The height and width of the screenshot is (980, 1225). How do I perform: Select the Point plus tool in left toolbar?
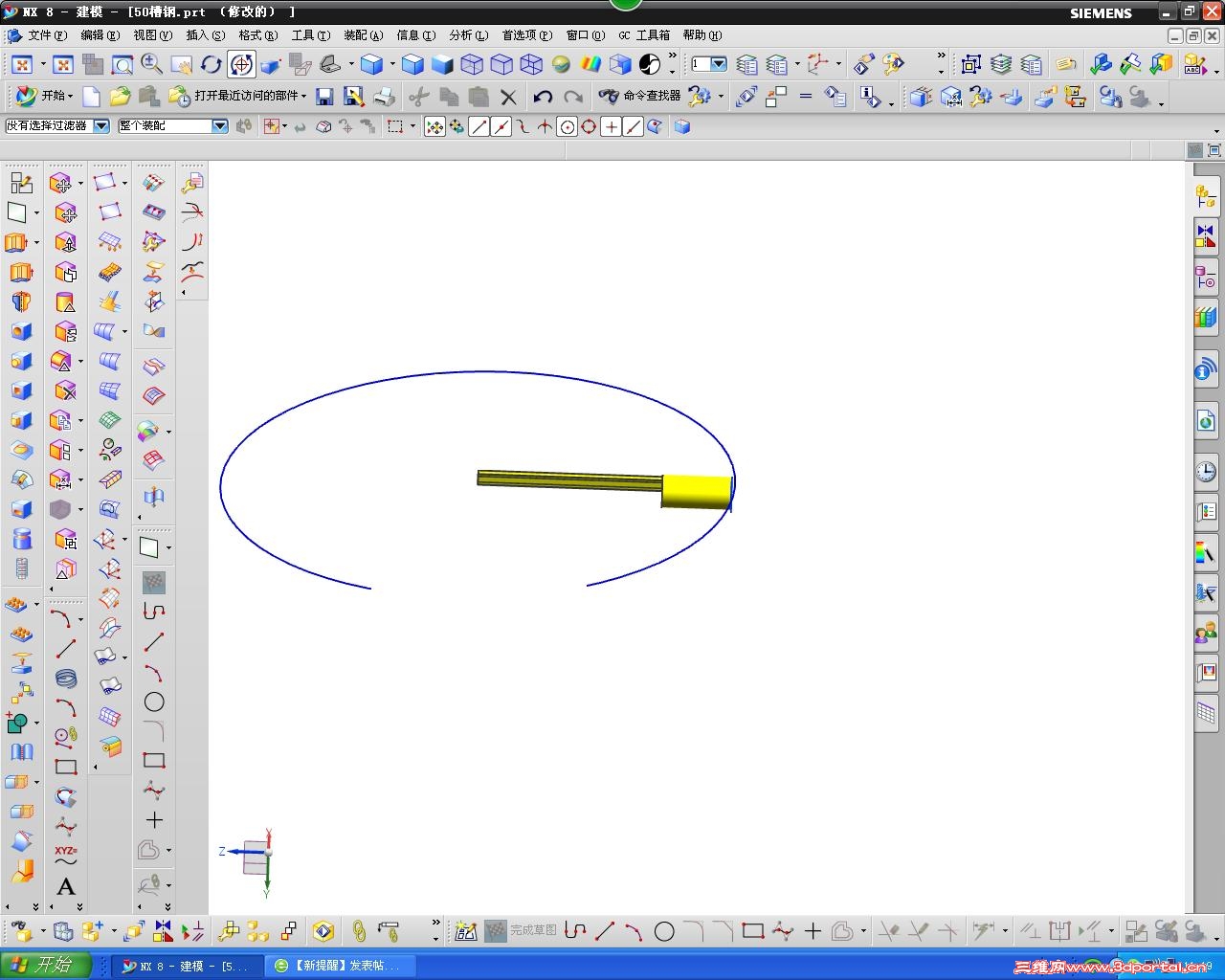tap(154, 820)
